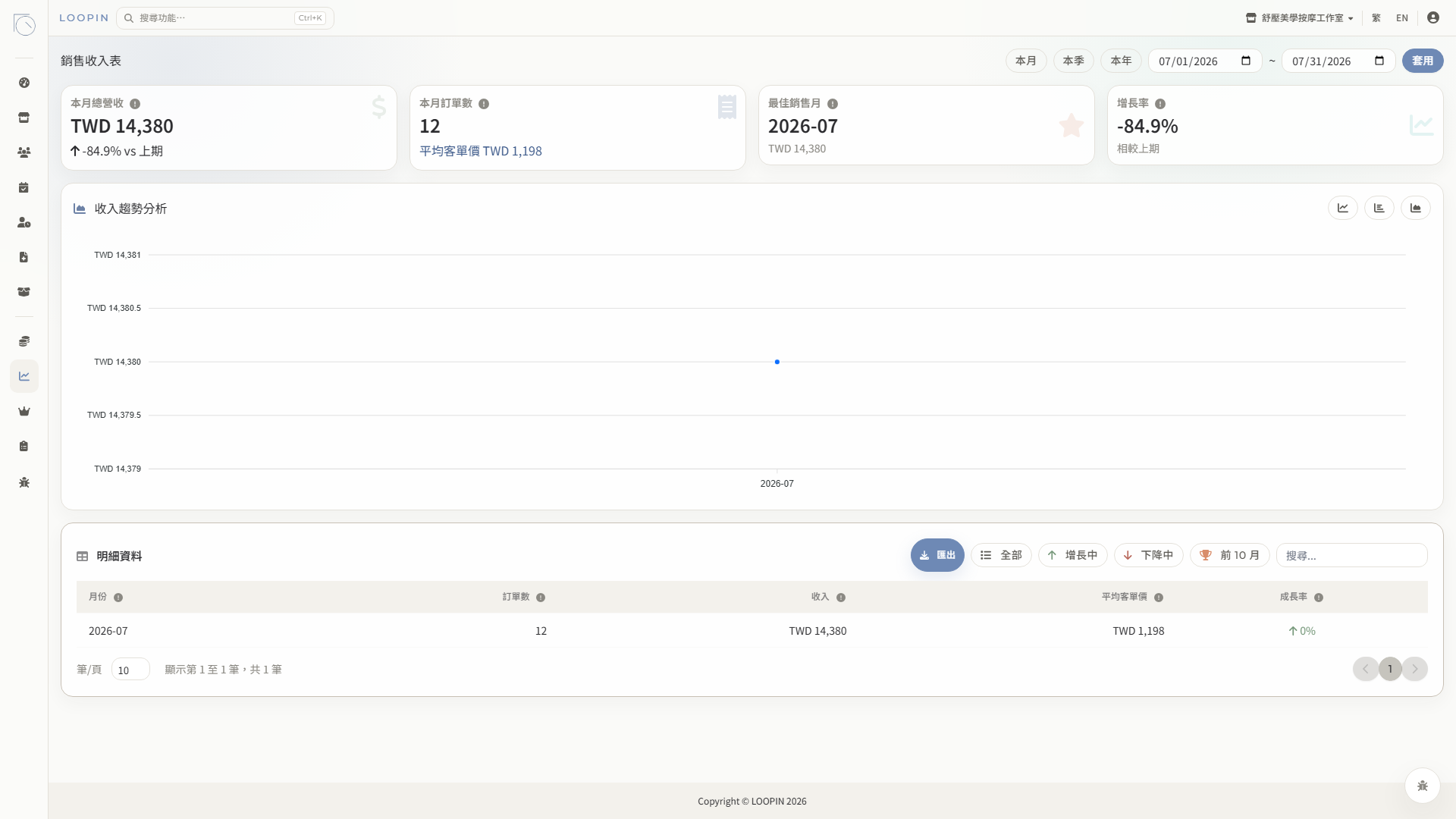Expand the 舒壓美學按摩工作室 store dropdown
Viewport: 1456px width, 819px height.
point(1299,17)
